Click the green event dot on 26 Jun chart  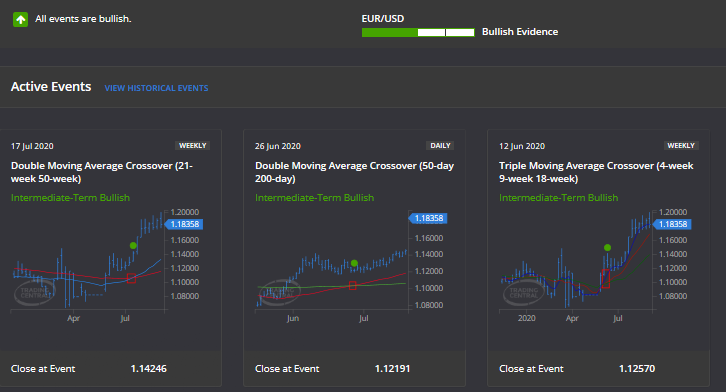[x=354, y=263]
